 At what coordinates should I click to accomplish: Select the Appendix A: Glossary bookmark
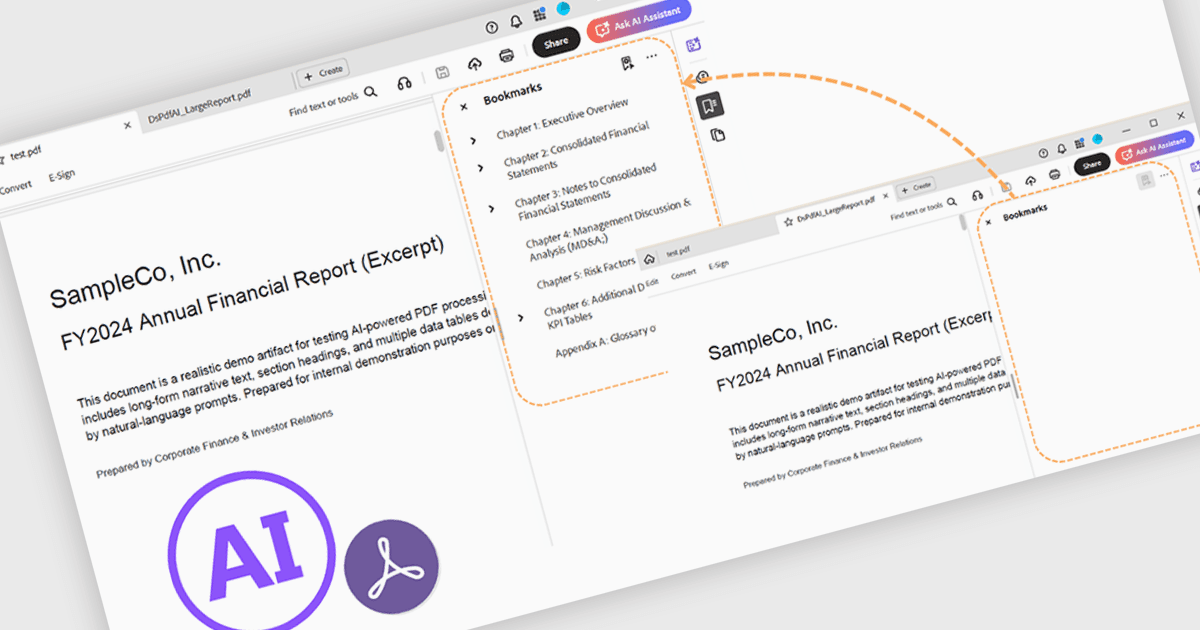pos(606,341)
